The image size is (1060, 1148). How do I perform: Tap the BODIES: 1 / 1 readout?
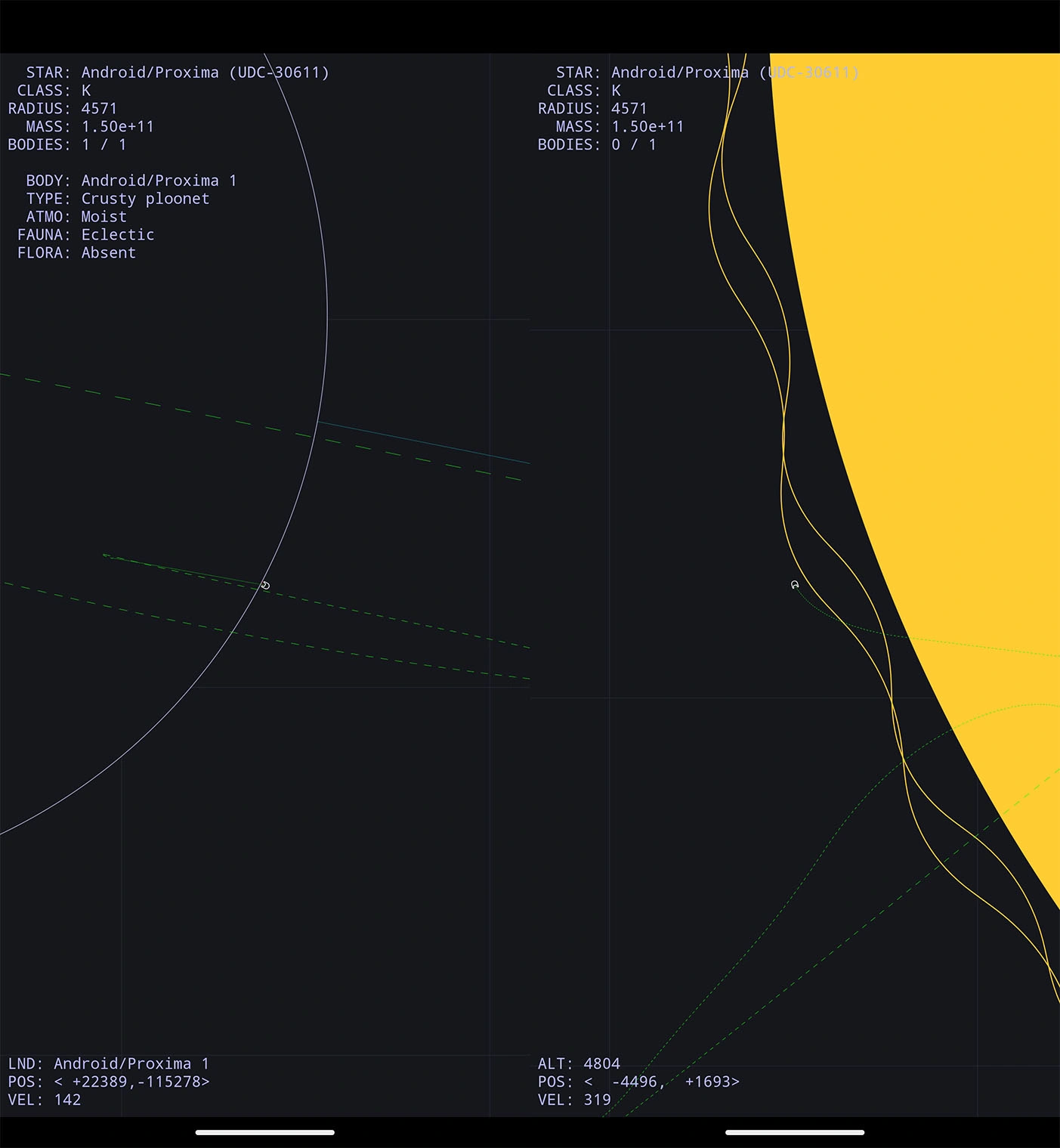(67, 145)
